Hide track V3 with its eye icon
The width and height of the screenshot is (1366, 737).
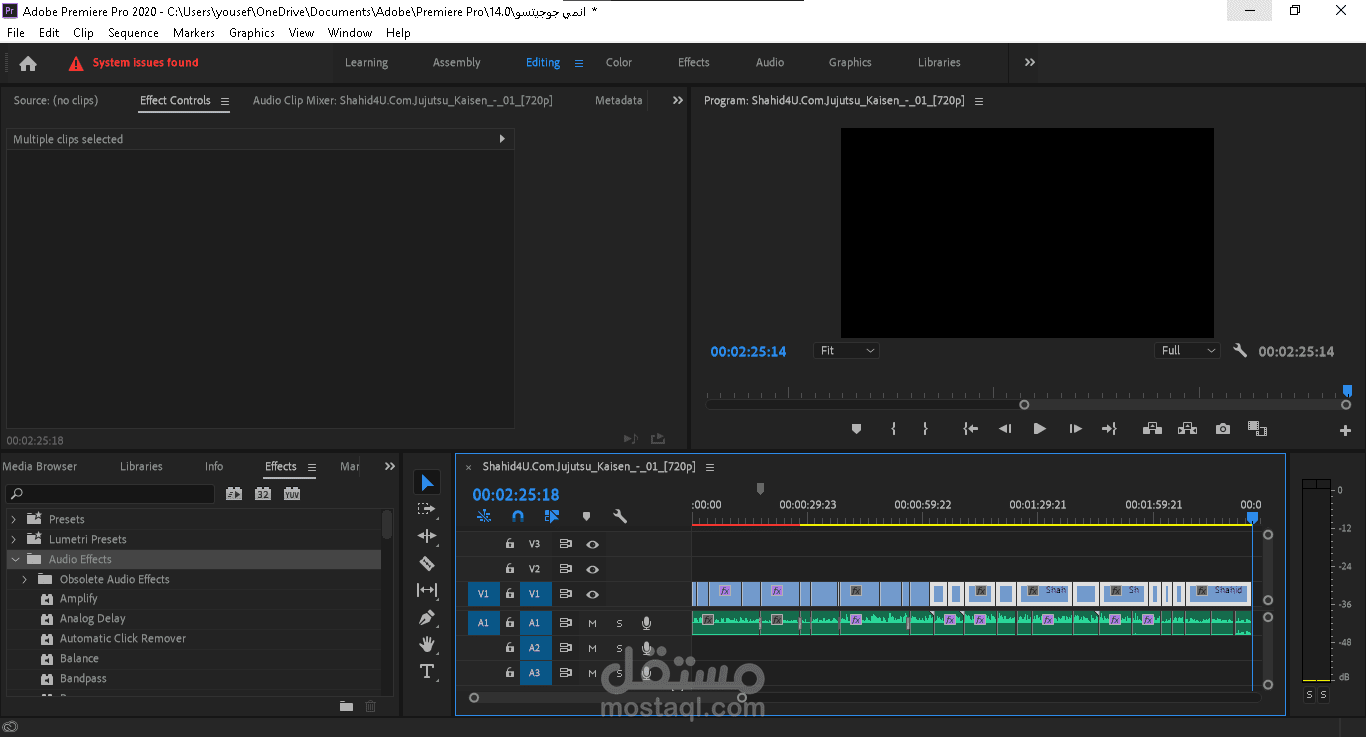pyautogui.click(x=592, y=544)
